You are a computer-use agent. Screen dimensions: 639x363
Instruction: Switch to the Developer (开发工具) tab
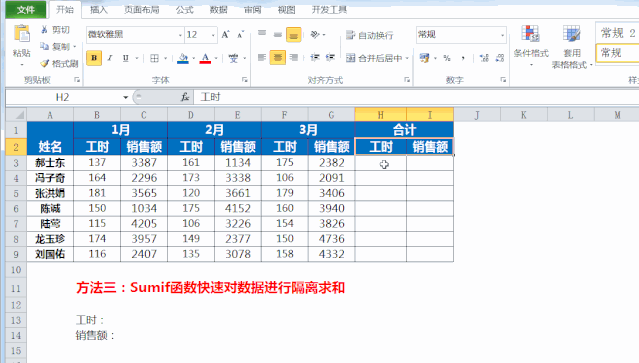[x=329, y=9]
